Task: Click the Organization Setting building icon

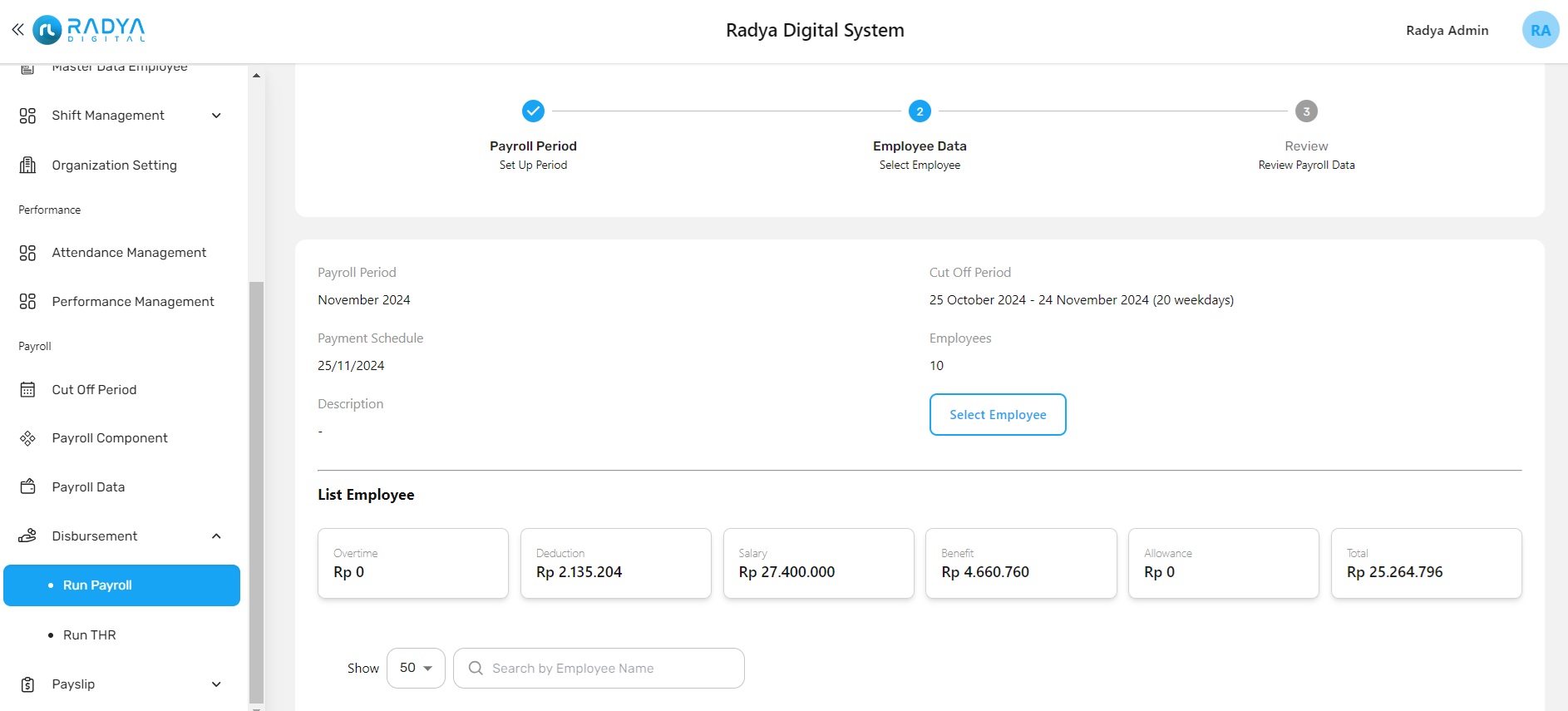Action: 27,165
